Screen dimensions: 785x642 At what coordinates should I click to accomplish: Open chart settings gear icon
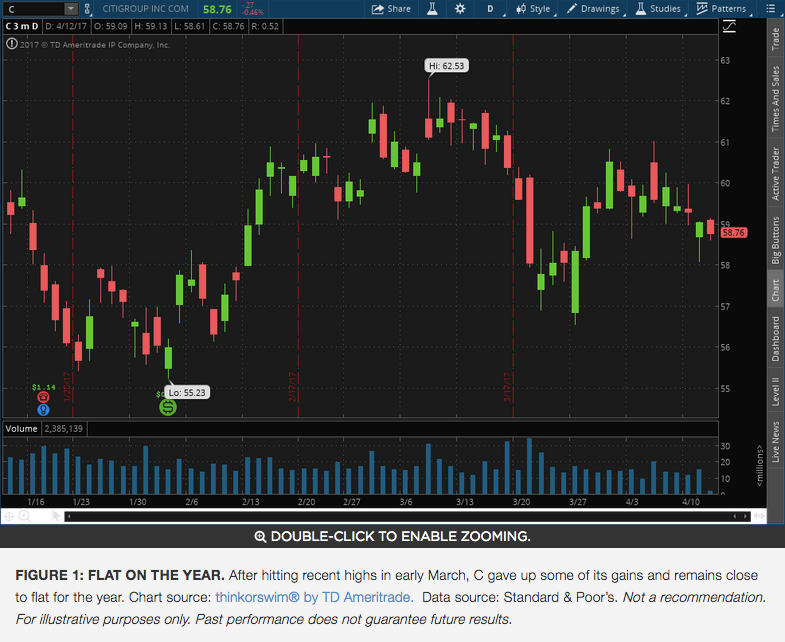(x=460, y=9)
